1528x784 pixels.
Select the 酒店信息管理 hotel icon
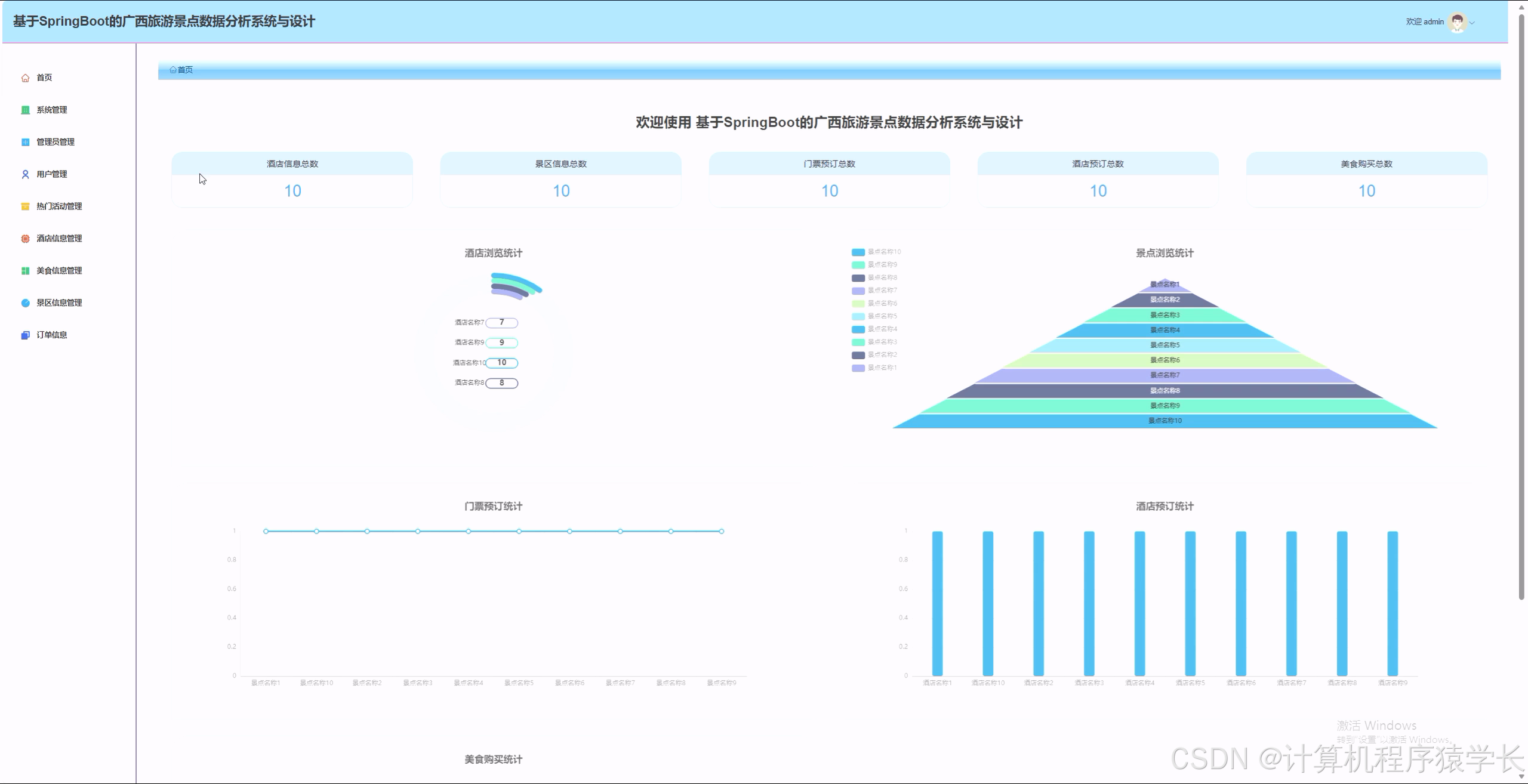[24, 238]
